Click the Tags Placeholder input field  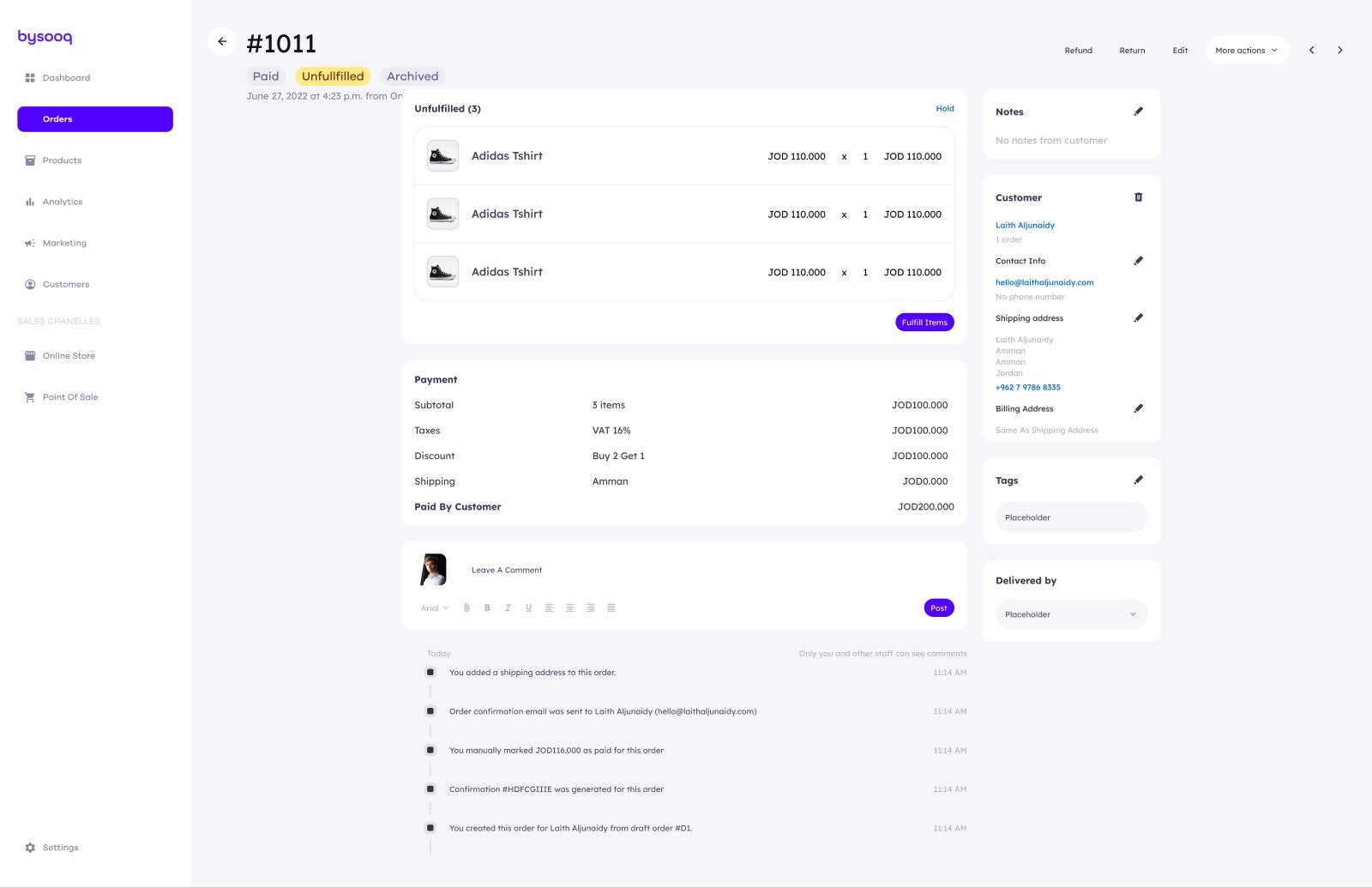coord(1071,517)
